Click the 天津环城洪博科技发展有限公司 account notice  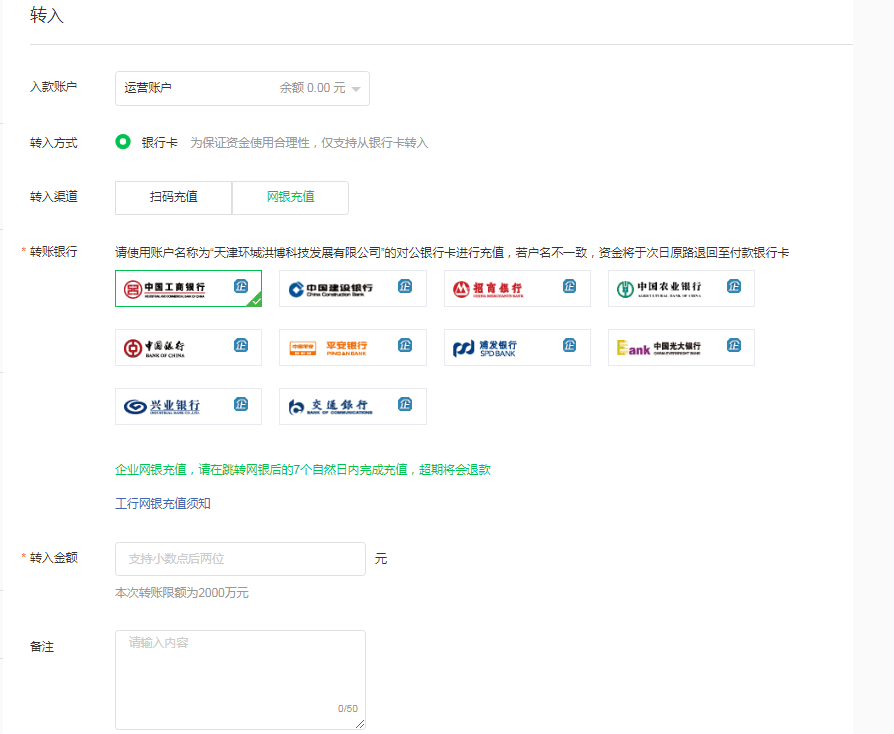[x=452, y=253]
